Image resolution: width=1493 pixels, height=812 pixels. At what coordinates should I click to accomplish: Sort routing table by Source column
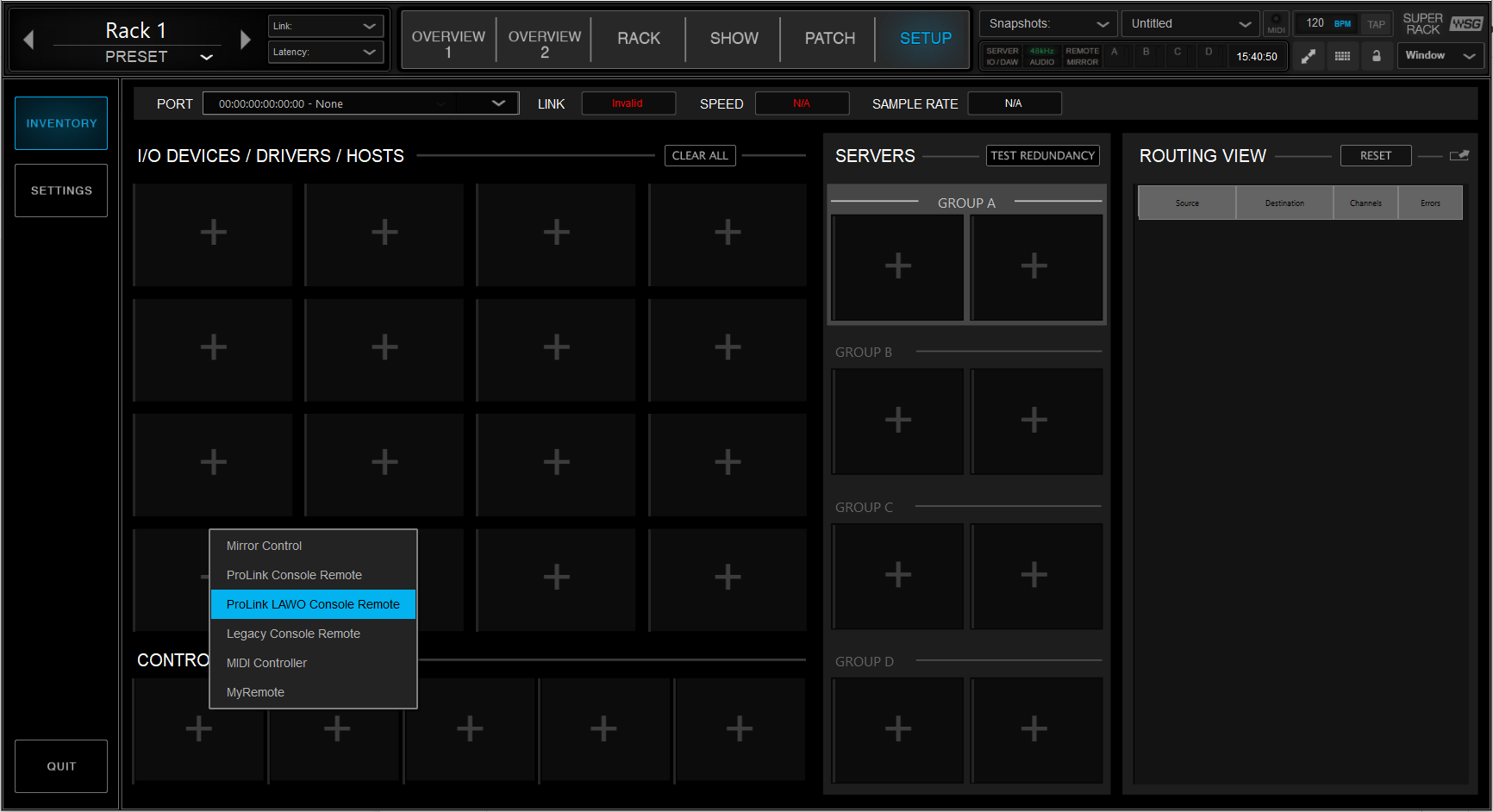(1187, 203)
